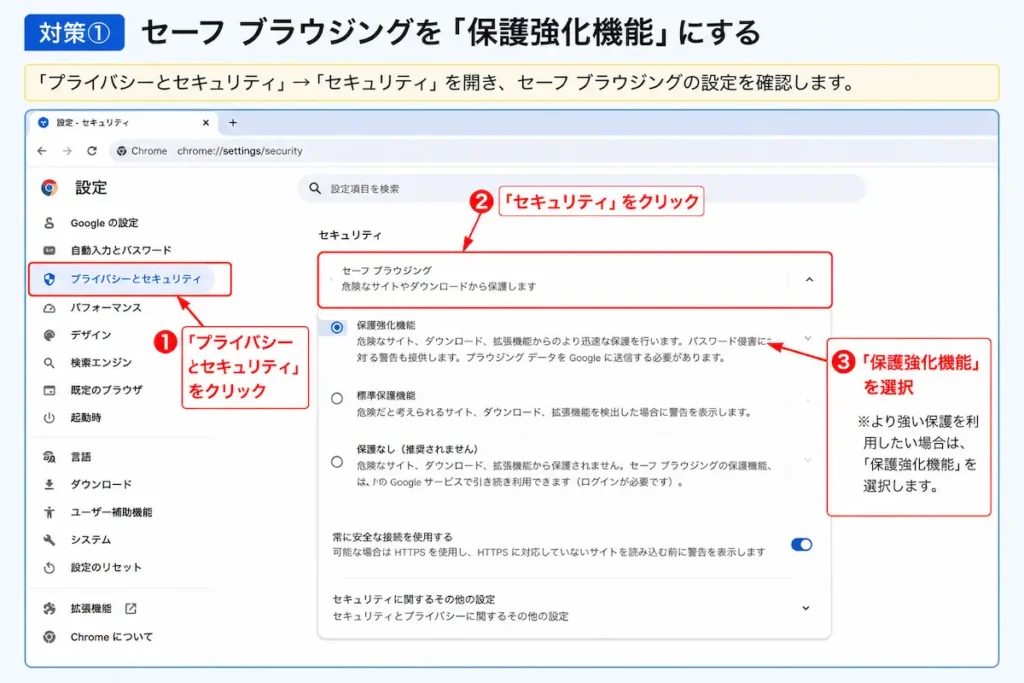
Task: Click the ユーザー補助機能 accessibility icon
Action: coord(49,512)
